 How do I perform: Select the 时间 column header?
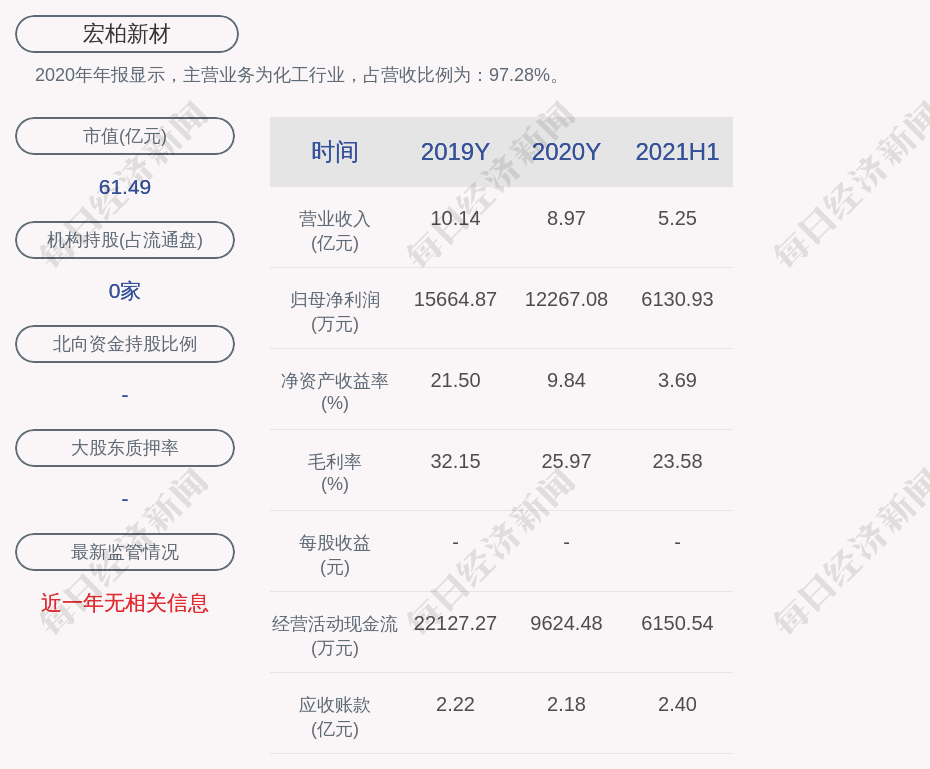click(x=335, y=152)
